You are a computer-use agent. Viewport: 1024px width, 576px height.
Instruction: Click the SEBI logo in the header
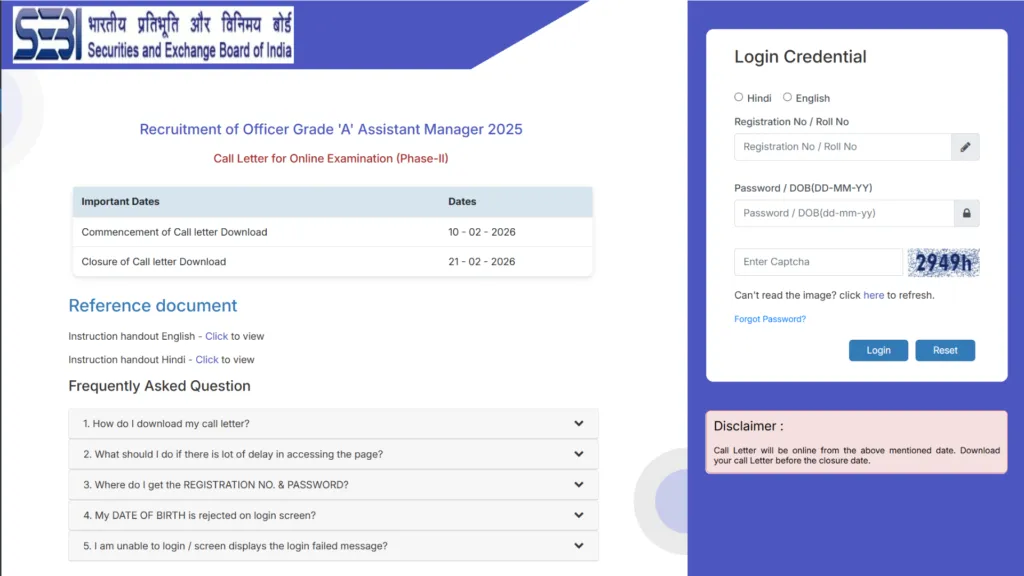click(x=153, y=35)
